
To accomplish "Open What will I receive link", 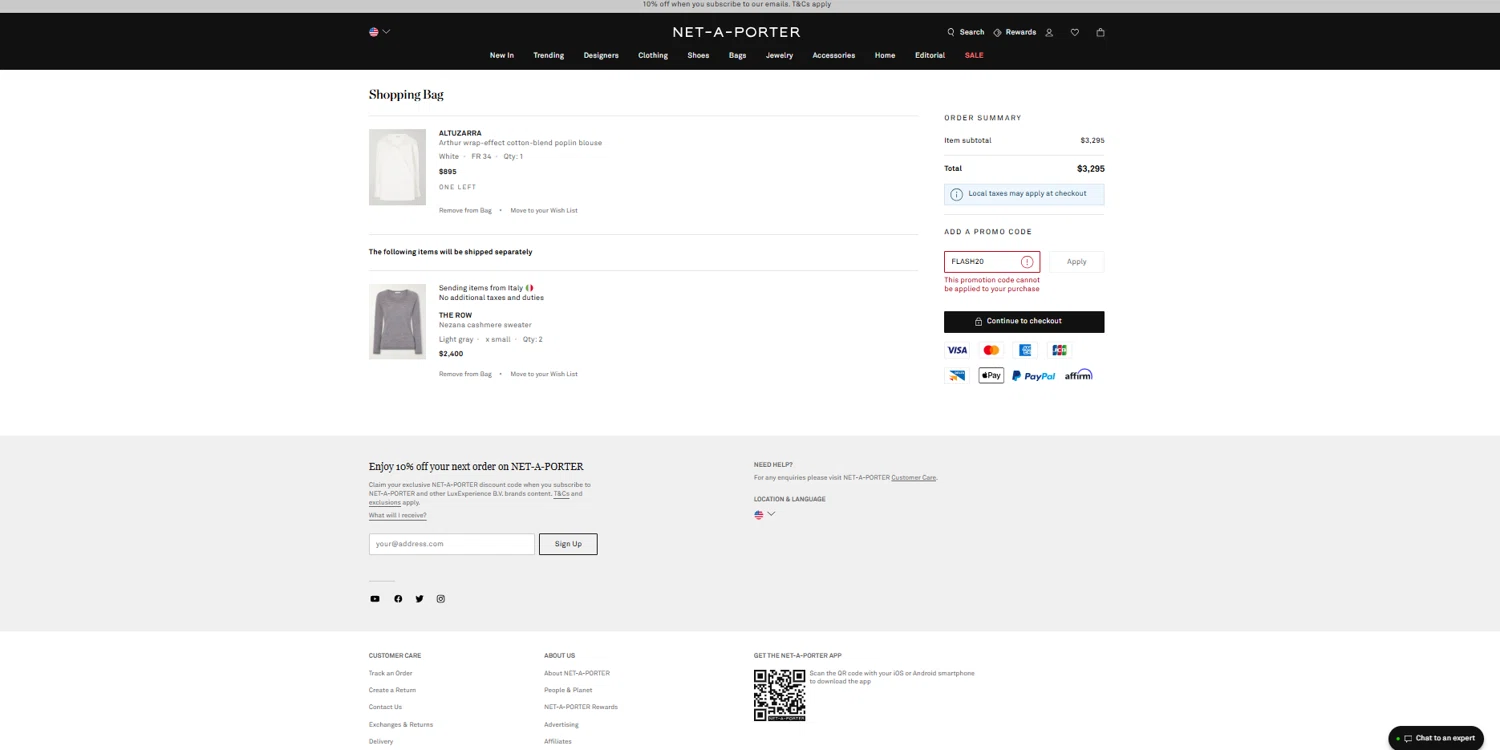I will point(397,516).
